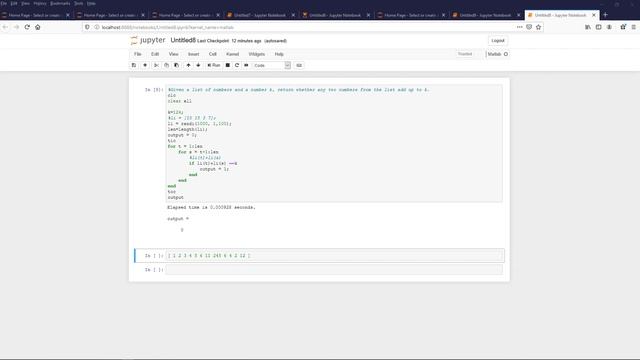
Task: Cut selected cells with the scissors icon
Action: [x=156, y=65]
